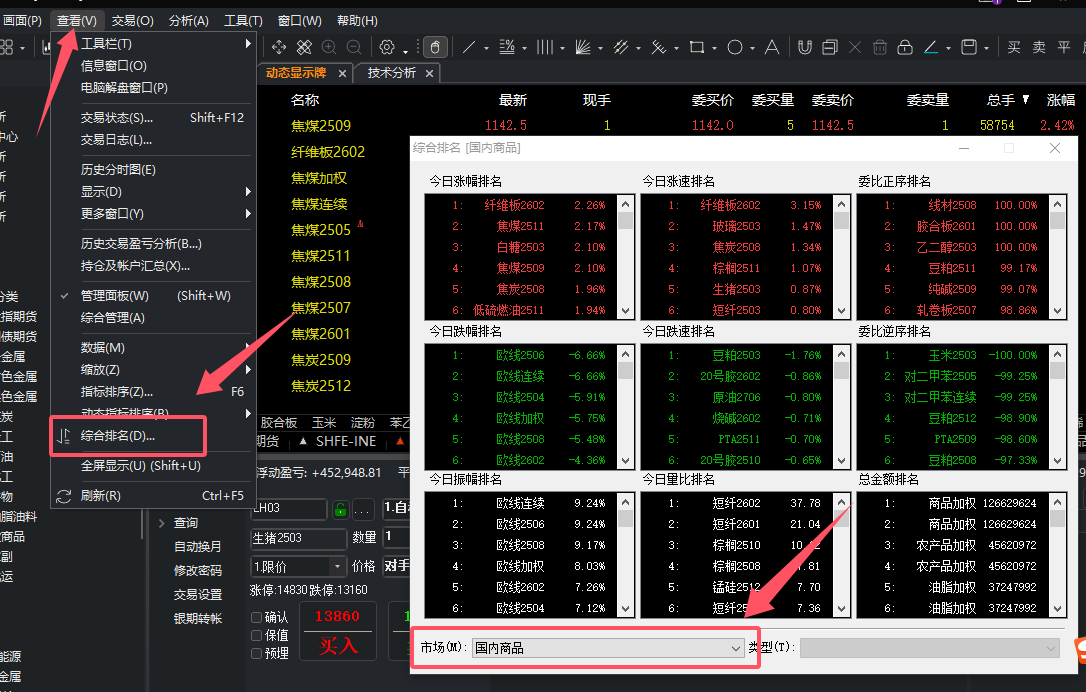Image resolution: width=1086 pixels, height=692 pixels.
Task: Select the pan/move crosshair tool
Action: (x=279, y=47)
